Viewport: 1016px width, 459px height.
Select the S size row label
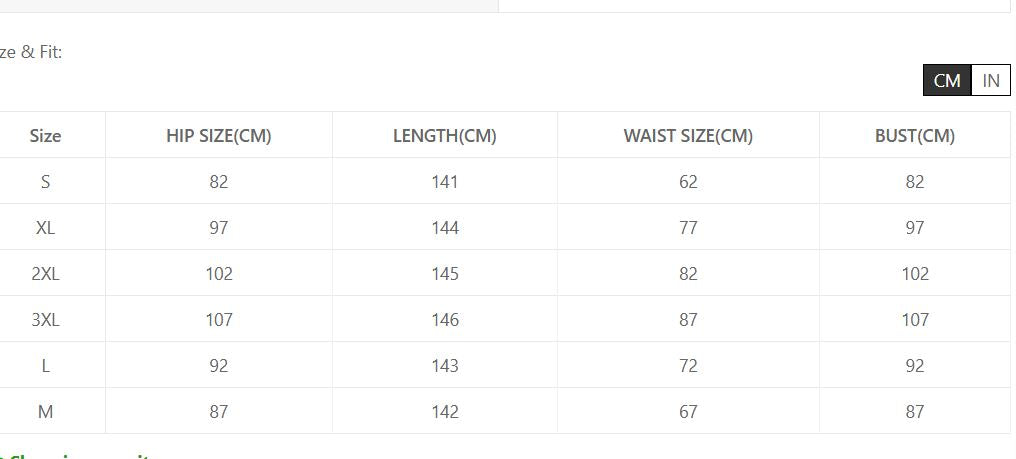[46, 182]
